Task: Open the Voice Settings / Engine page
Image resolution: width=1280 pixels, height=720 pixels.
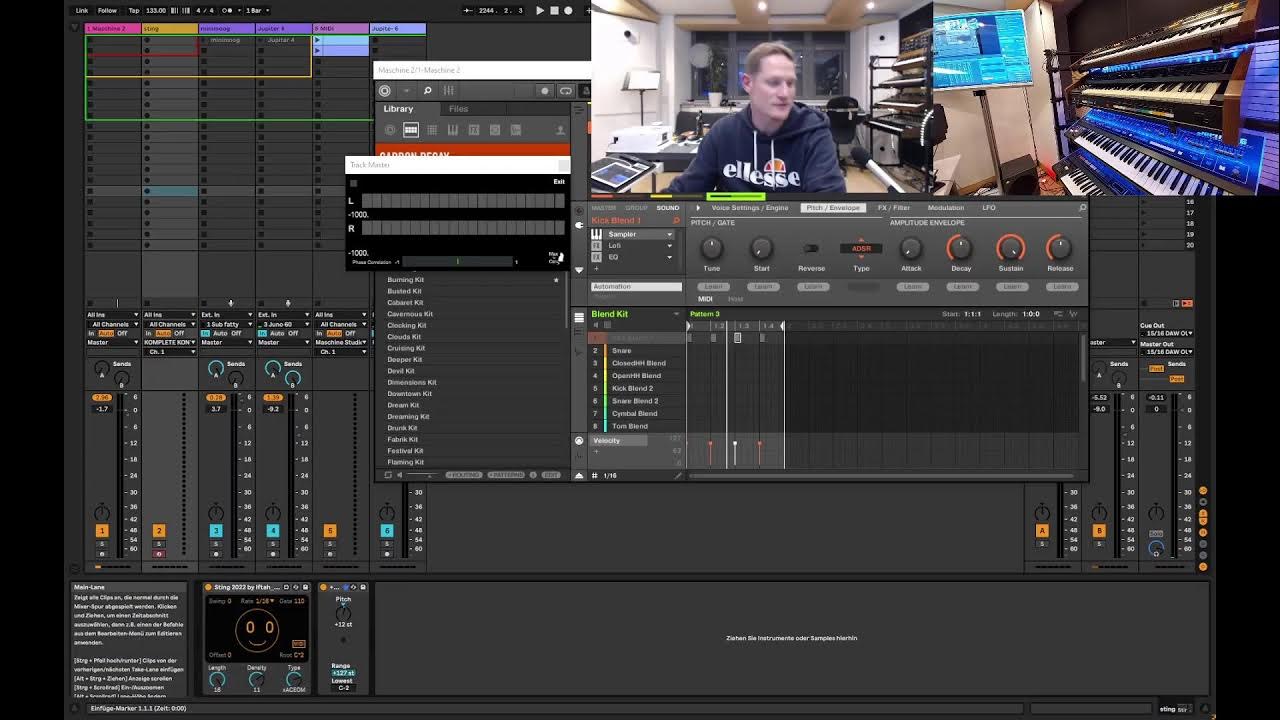Action: coord(750,208)
